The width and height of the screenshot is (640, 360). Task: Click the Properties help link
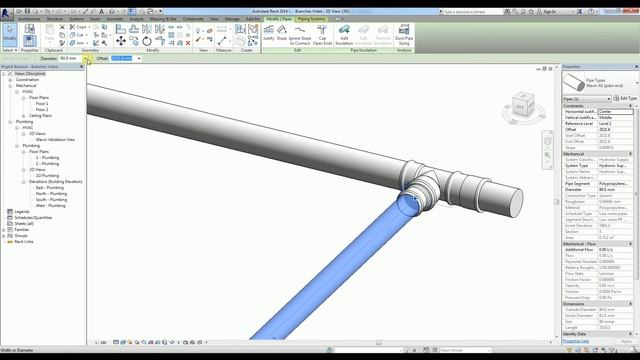[x=576, y=341]
